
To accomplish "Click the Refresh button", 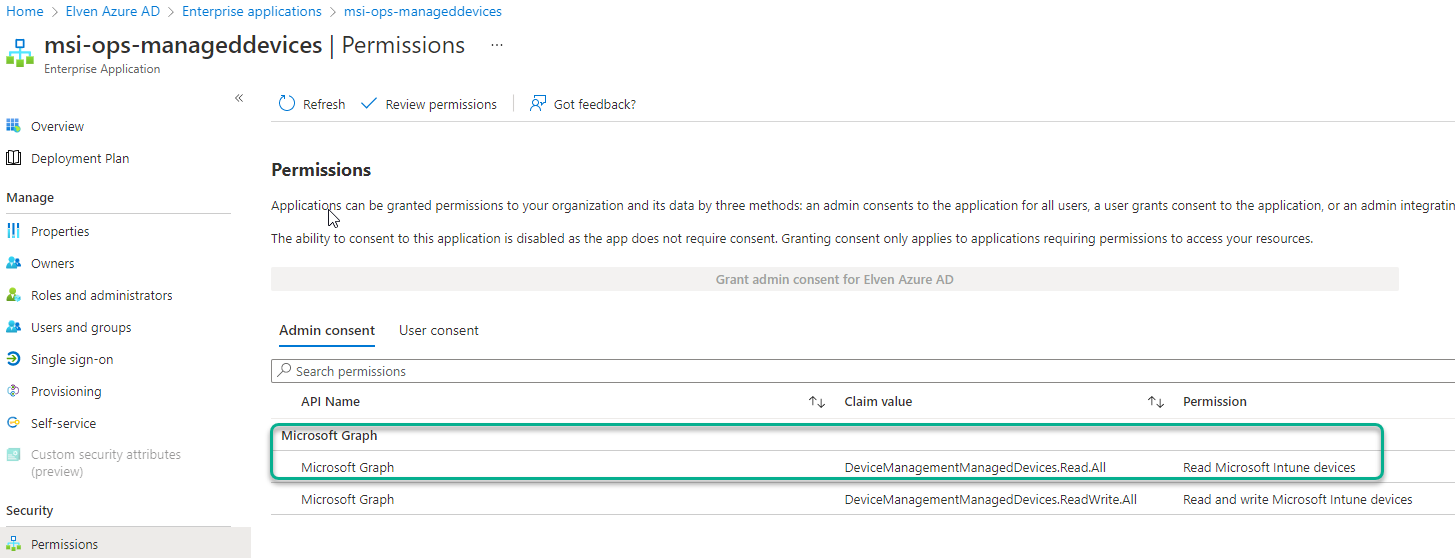I will (312, 104).
